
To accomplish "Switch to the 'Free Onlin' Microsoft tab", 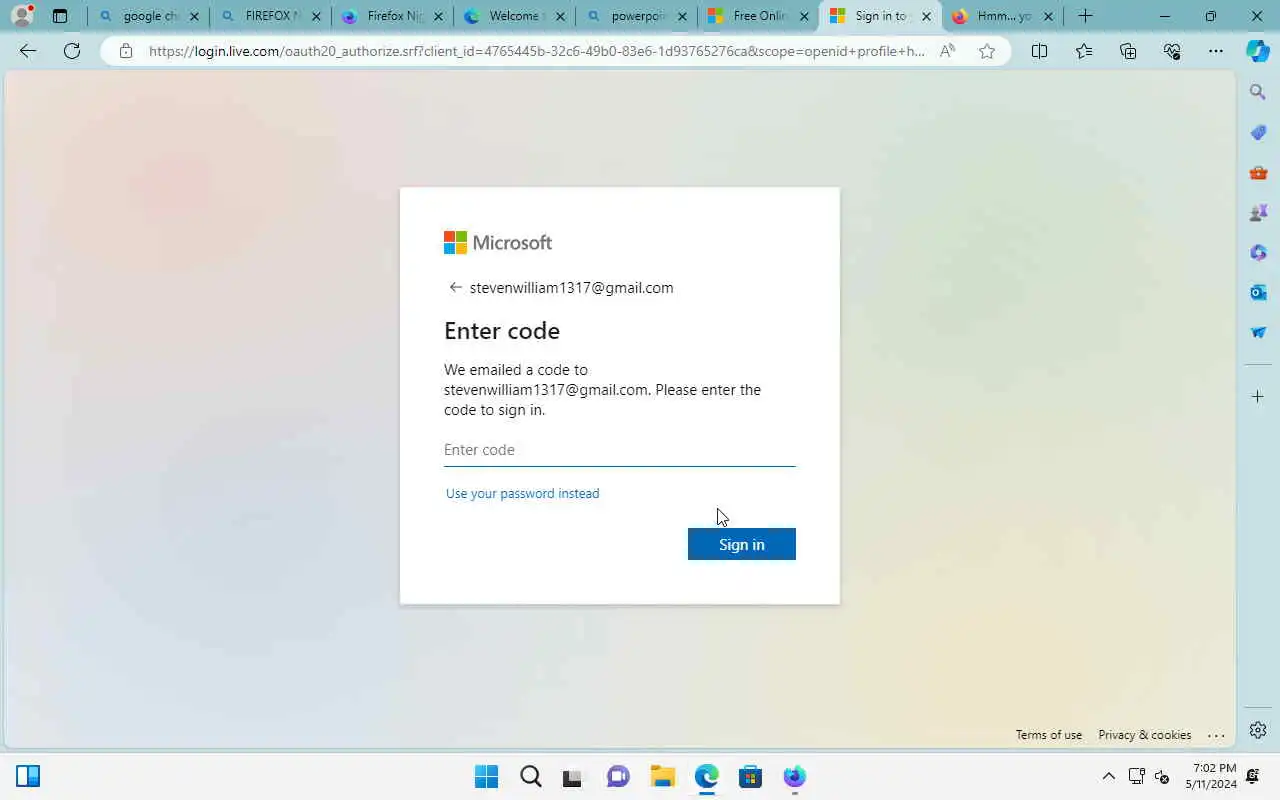I will 760,16.
